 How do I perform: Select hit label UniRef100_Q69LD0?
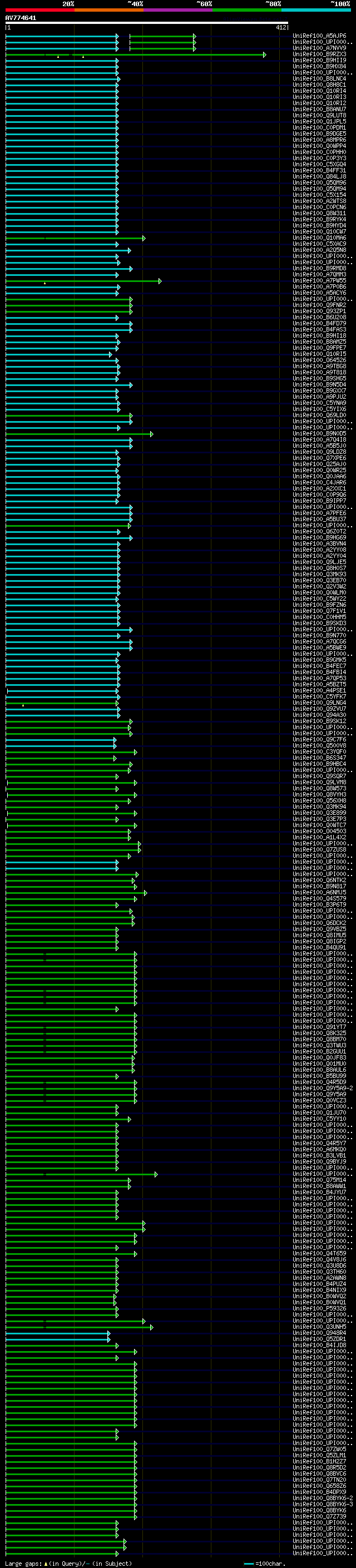tap(319, 415)
